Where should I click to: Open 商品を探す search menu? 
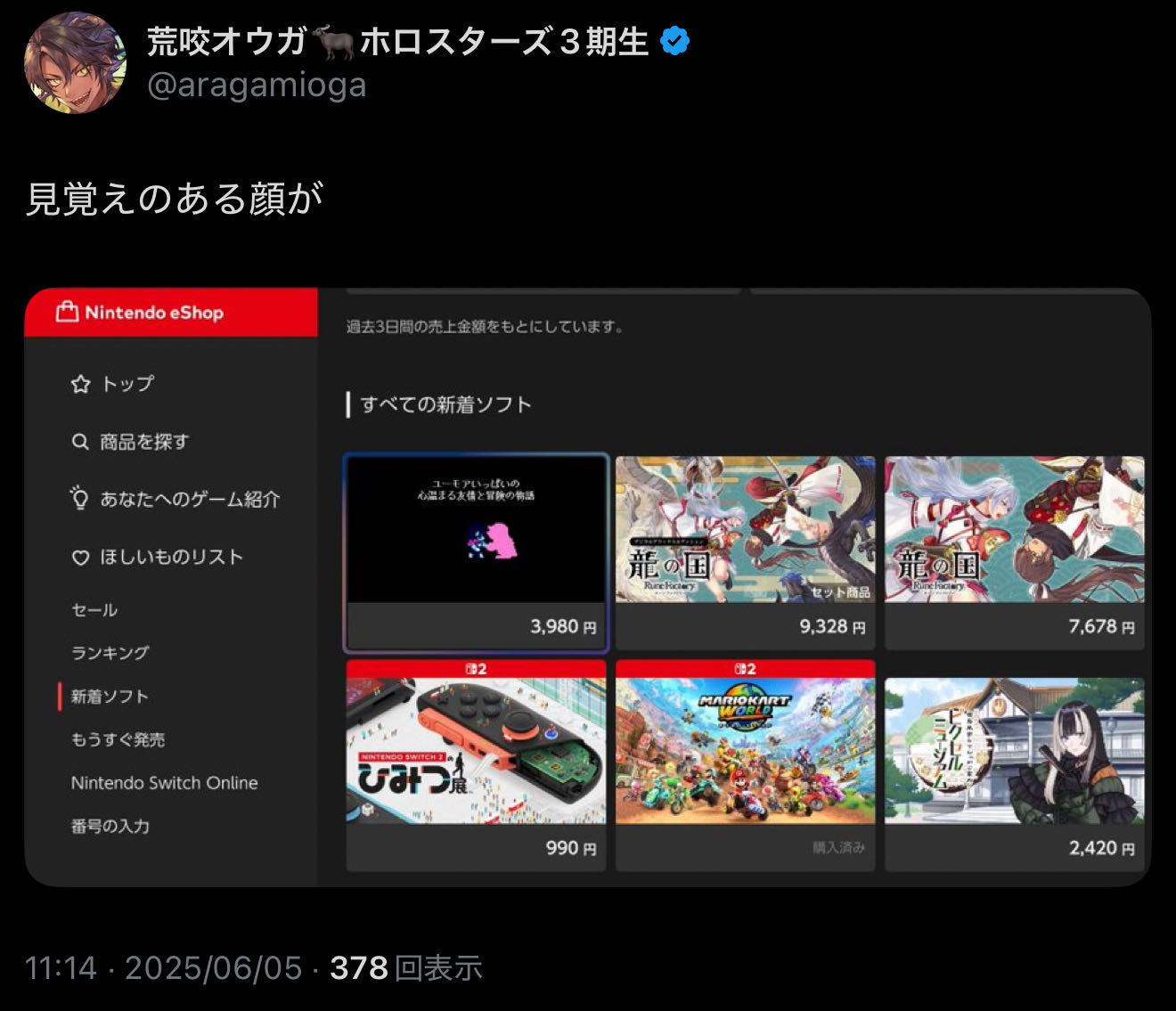click(144, 442)
